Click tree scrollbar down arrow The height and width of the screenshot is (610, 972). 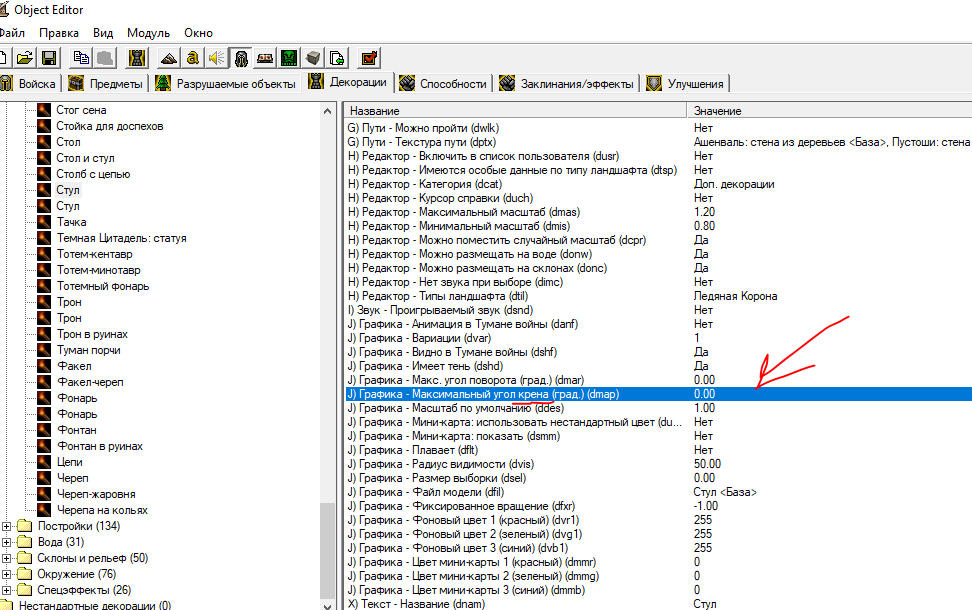[327, 605]
